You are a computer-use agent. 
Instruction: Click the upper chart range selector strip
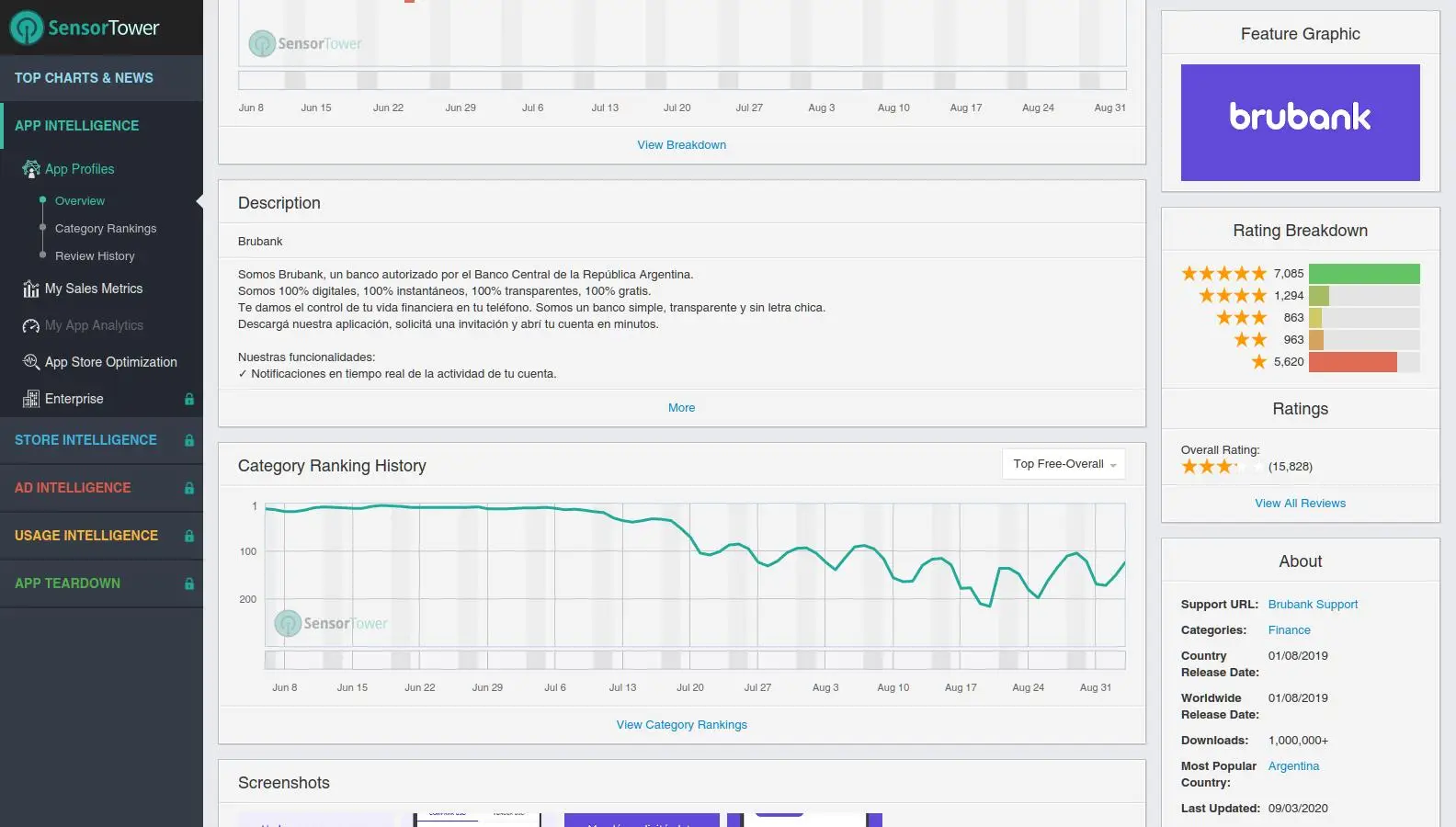pos(682,80)
